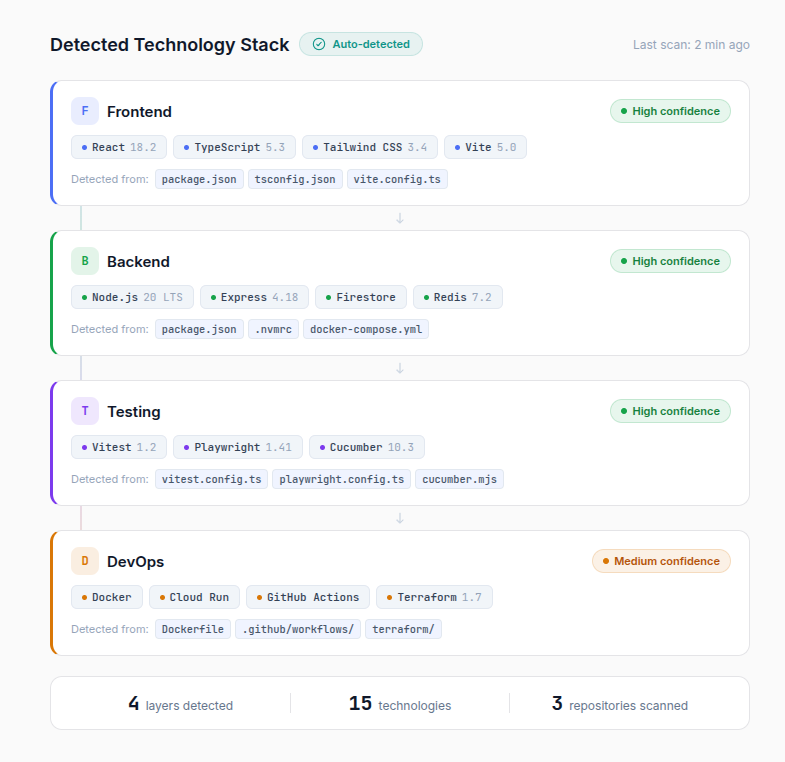Image resolution: width=785 pixels, height=762 pixels.
Task: Click the Testing layer heading
Action: (134, 411)
